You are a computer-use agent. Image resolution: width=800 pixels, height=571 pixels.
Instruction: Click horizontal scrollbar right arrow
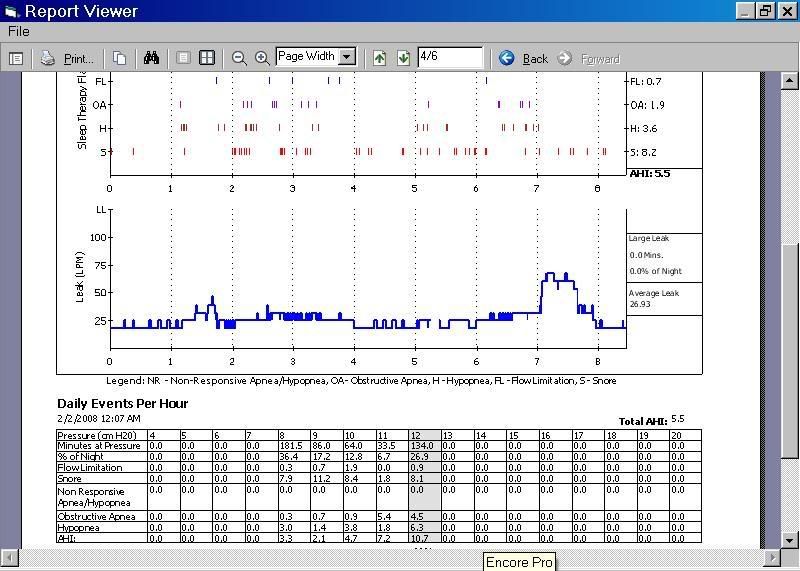(772, 557)
